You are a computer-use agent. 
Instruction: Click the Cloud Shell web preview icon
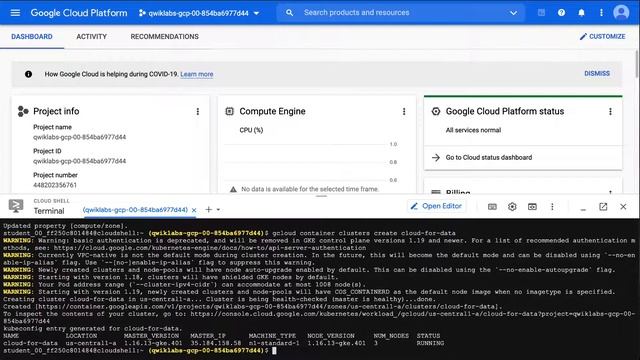[532, 207]
